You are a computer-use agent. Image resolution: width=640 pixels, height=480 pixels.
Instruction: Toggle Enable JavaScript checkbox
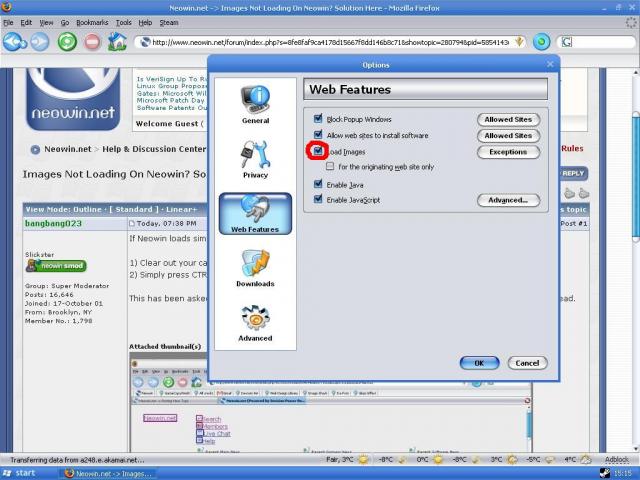tap(318, 199)
